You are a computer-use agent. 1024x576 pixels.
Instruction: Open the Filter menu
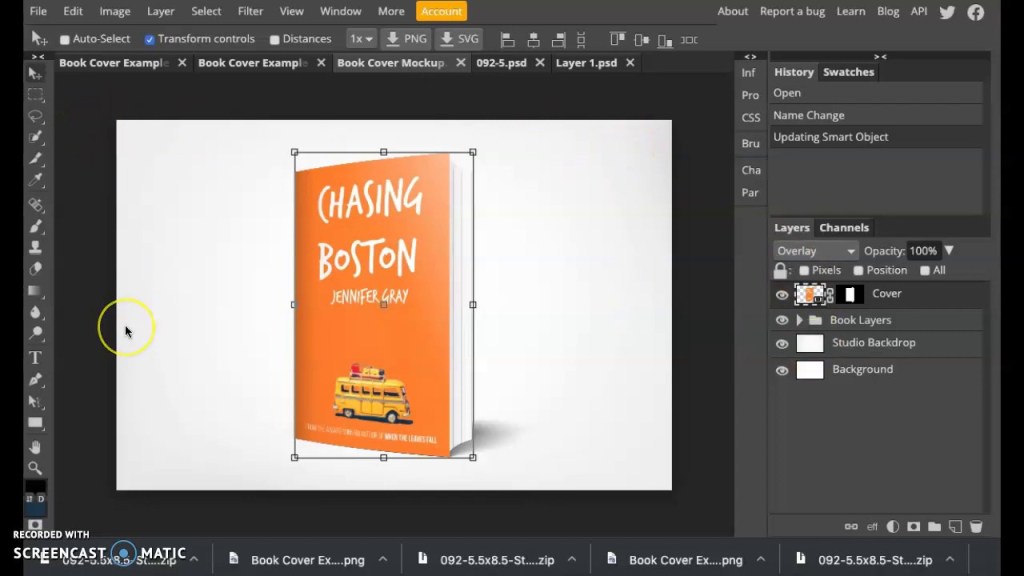pos(251,11)
